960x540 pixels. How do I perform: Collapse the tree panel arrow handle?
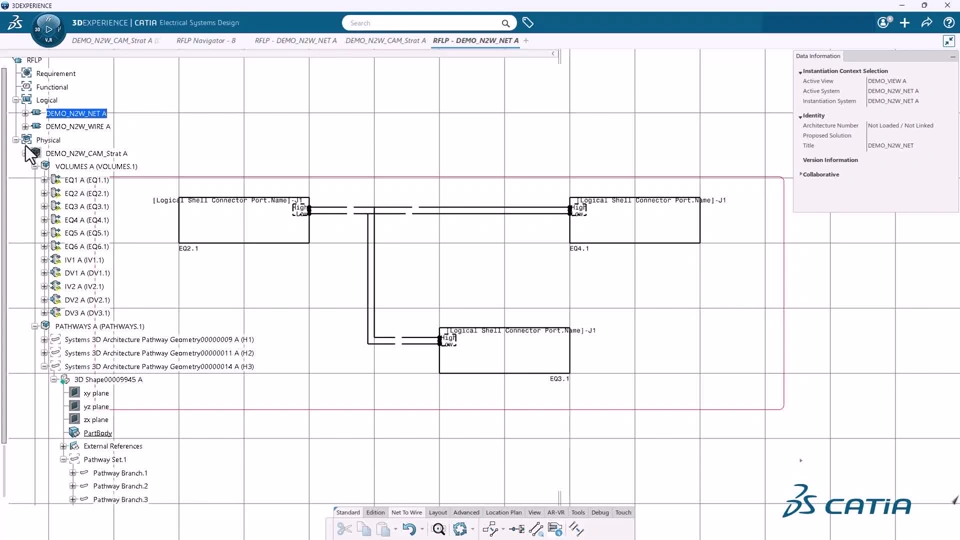click(x=553, y=54)
